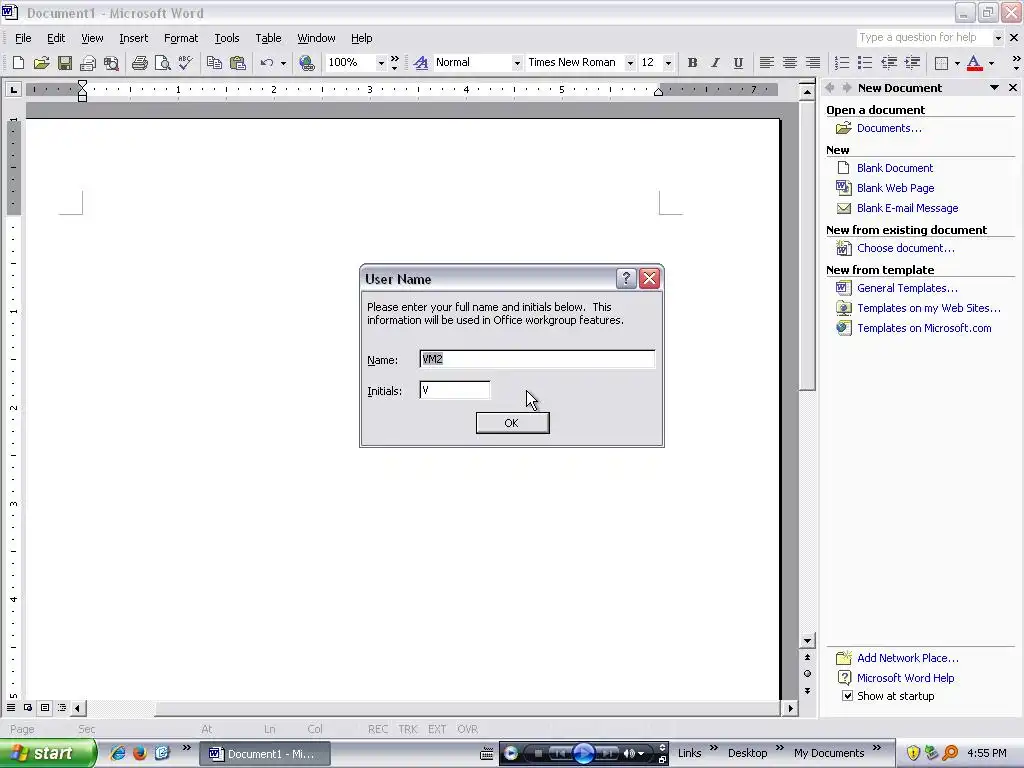Screen dimensions: 1024x768
Task: Open the Format menu
Action: 181,38
